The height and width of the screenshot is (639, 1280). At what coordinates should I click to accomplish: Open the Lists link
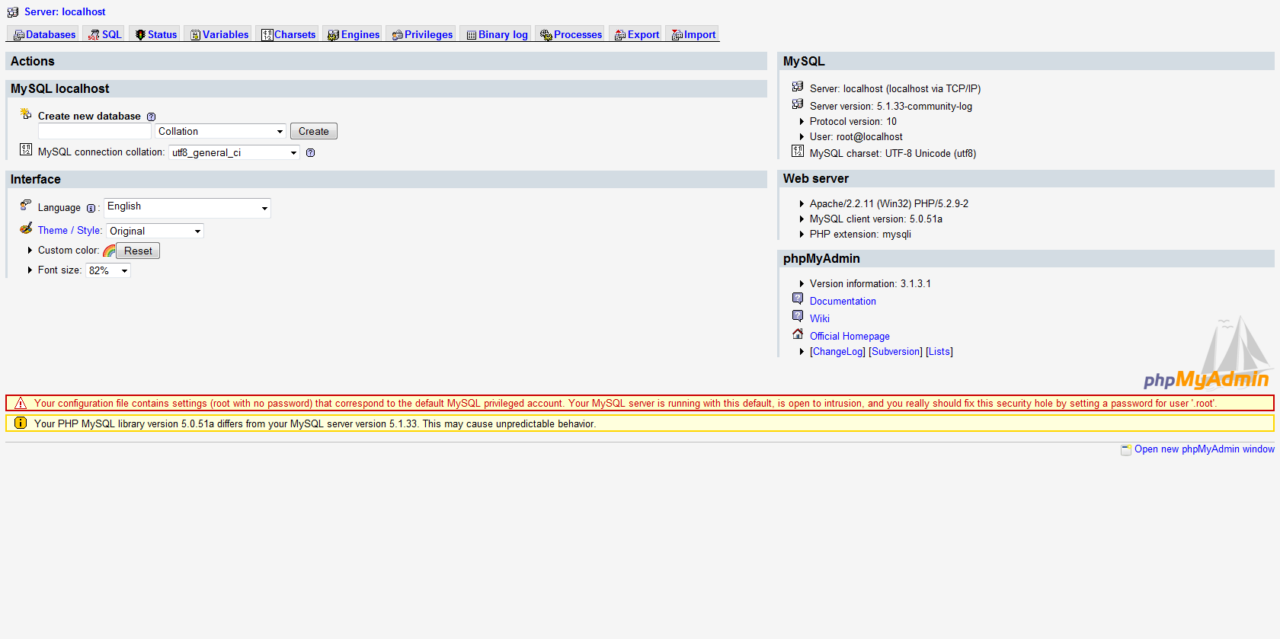click(x=940, y=352)
